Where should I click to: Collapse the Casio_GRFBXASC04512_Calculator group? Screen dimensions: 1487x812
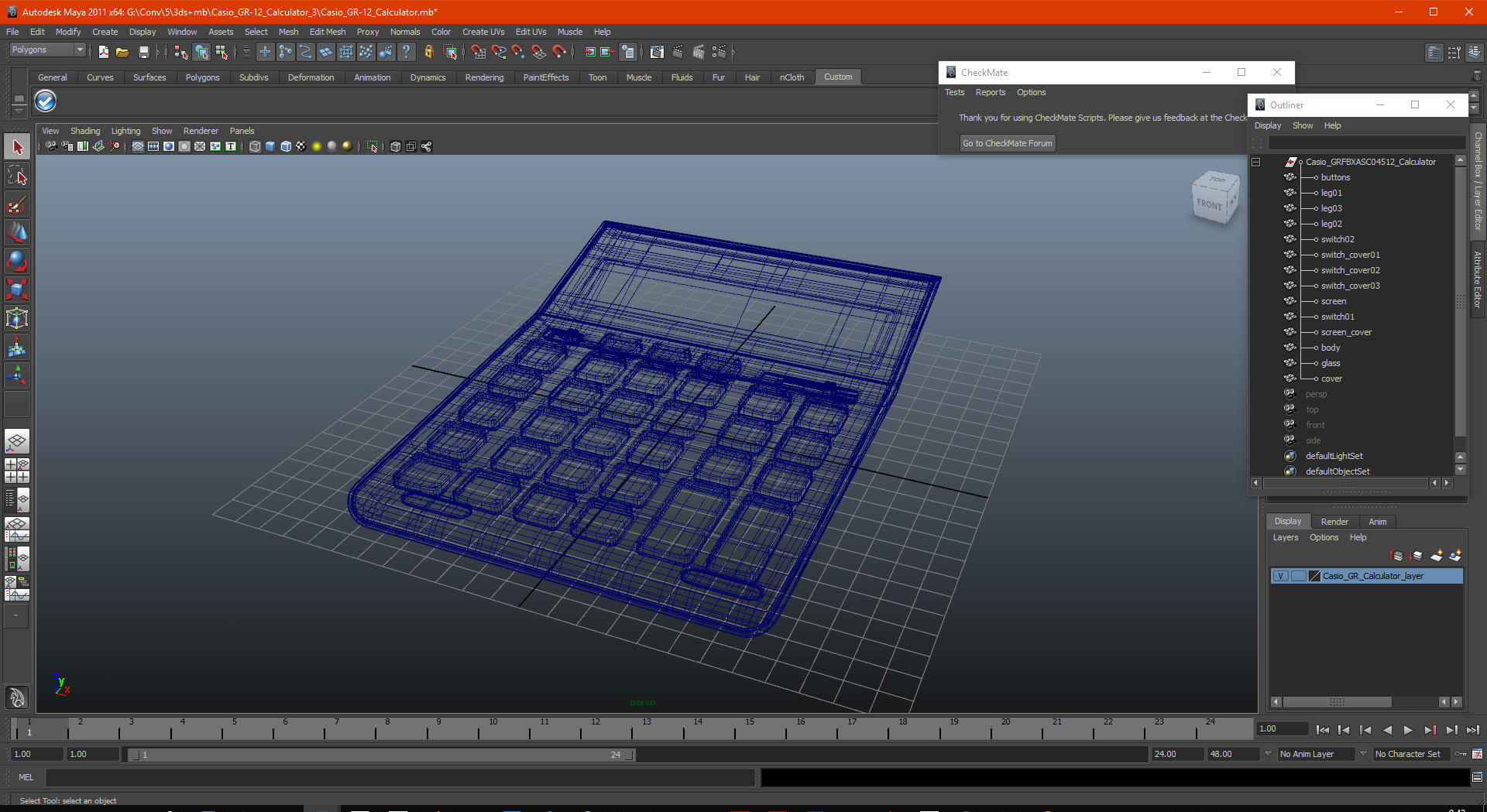[x=1256, y=162]
